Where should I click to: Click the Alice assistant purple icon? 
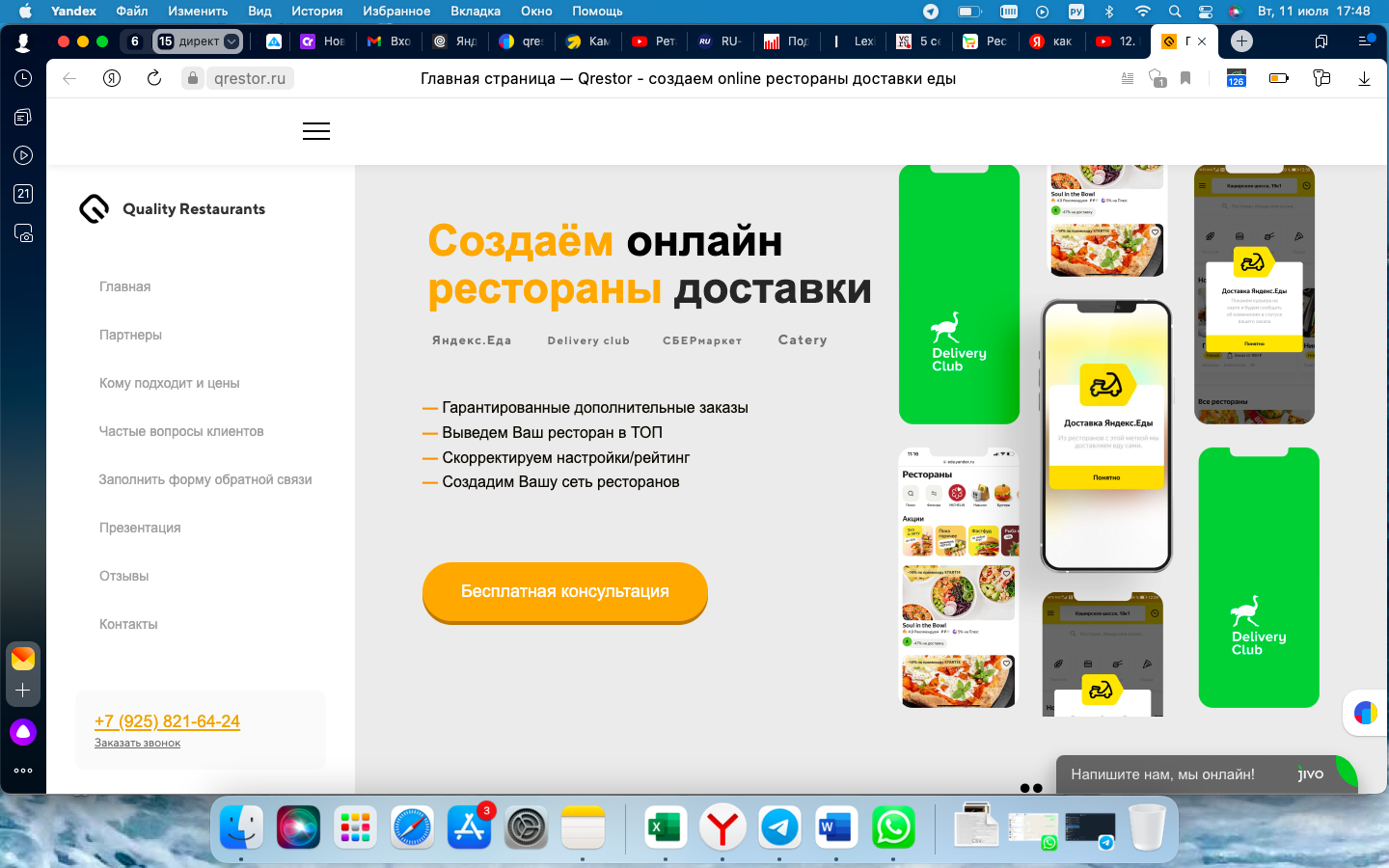tap(23, 733)
